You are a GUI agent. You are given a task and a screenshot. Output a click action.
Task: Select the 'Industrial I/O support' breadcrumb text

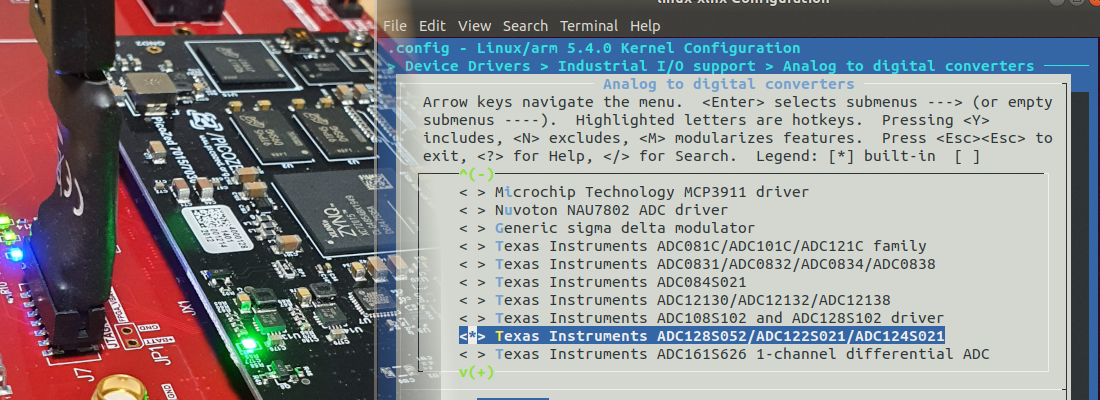point(657,66)
